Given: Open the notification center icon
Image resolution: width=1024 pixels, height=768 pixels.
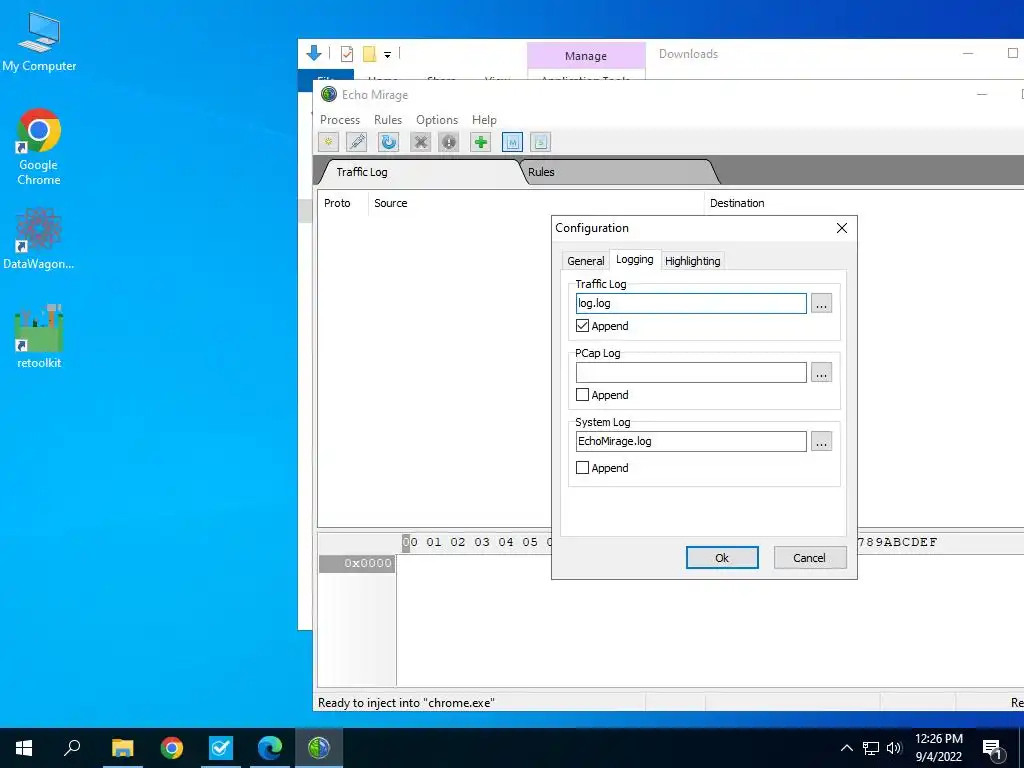Looking at the screenshot, I should (x=993, y=749).
